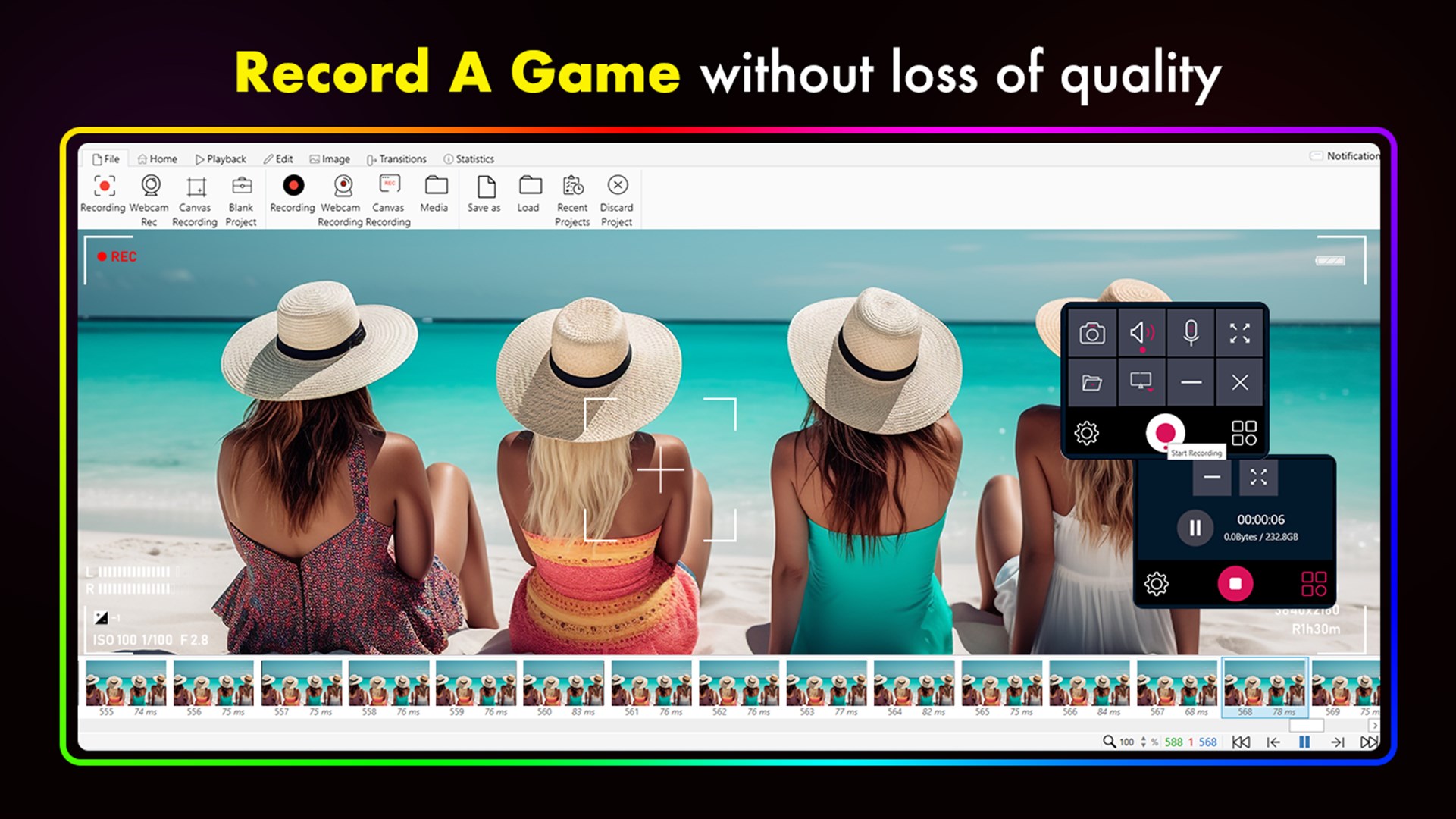This screenshot has height=819, width=1456.
Task: Toggle the audio mute icon in overlay
Action: 1140,334
